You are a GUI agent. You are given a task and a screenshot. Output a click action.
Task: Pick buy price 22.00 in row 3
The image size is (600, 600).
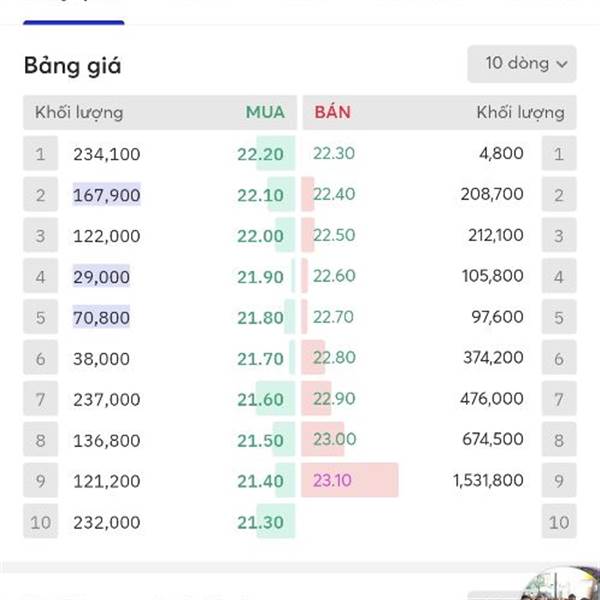pyautogui.click(x=260, y=236)
